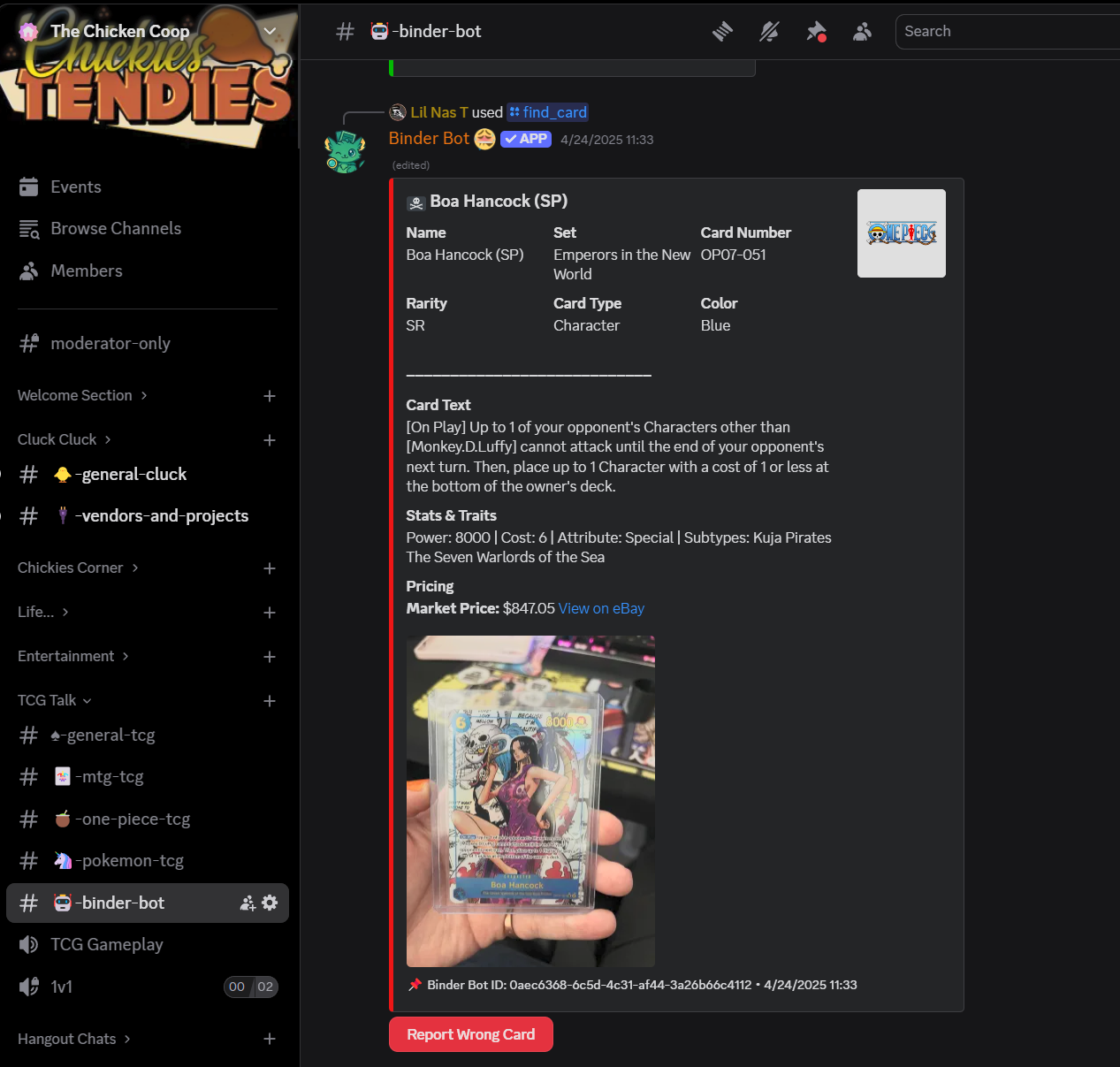Open the Threads icon in the header
The image size is (1120, 1067).
[x=723, y=32]
